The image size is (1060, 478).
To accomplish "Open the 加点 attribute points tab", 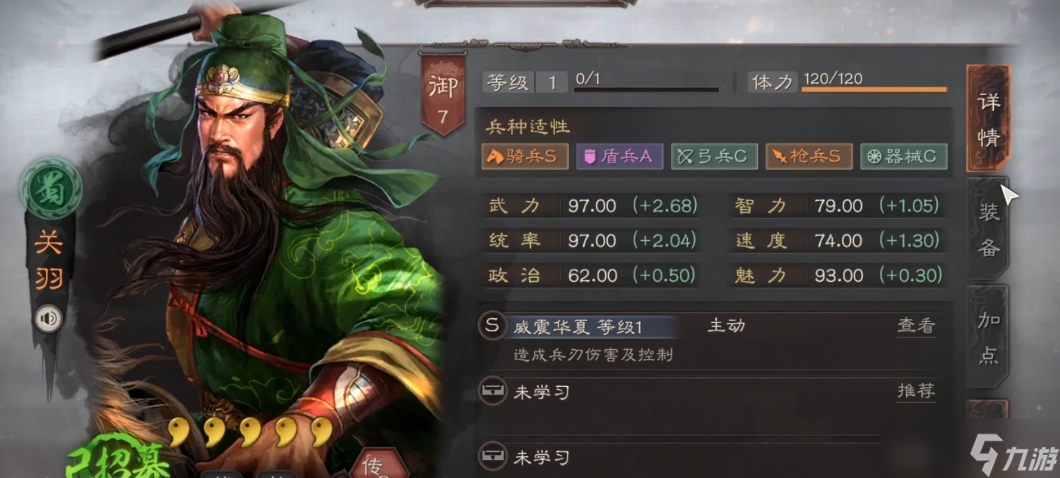I will [988, 338].
